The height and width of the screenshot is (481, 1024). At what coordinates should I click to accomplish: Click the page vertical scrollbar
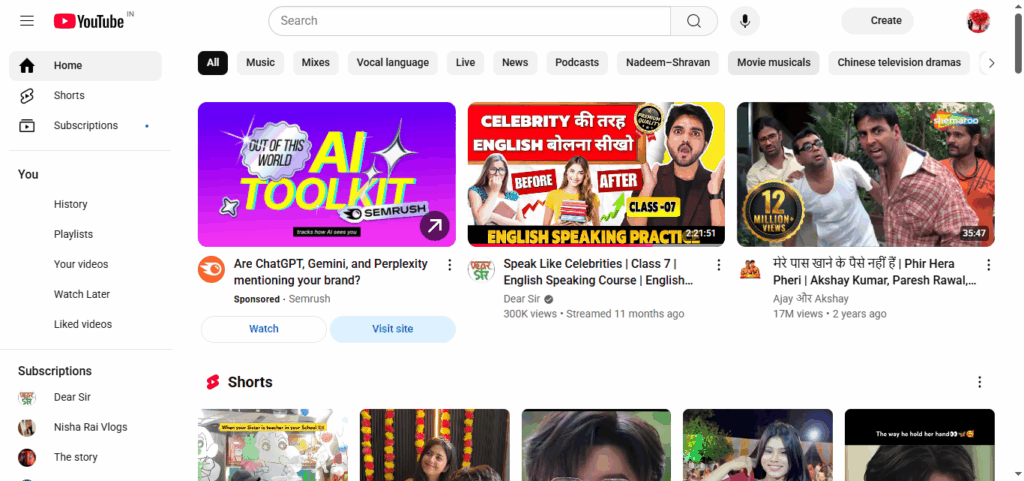pyautogui.click(x=1018, y=43)
